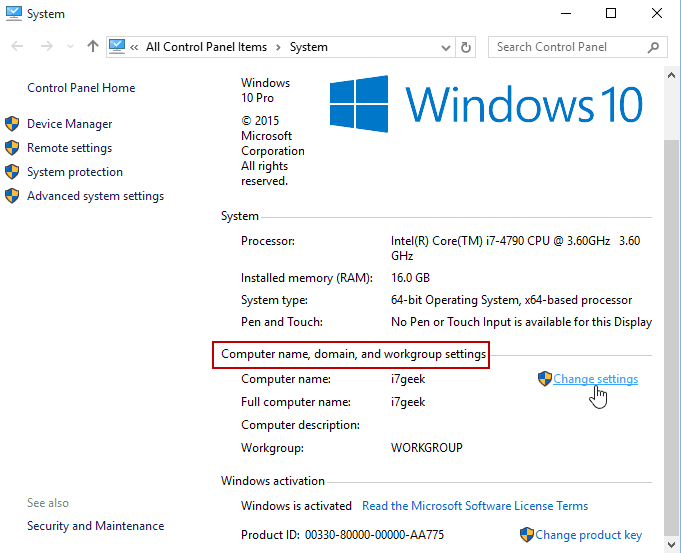Maximize the System window

611,13
